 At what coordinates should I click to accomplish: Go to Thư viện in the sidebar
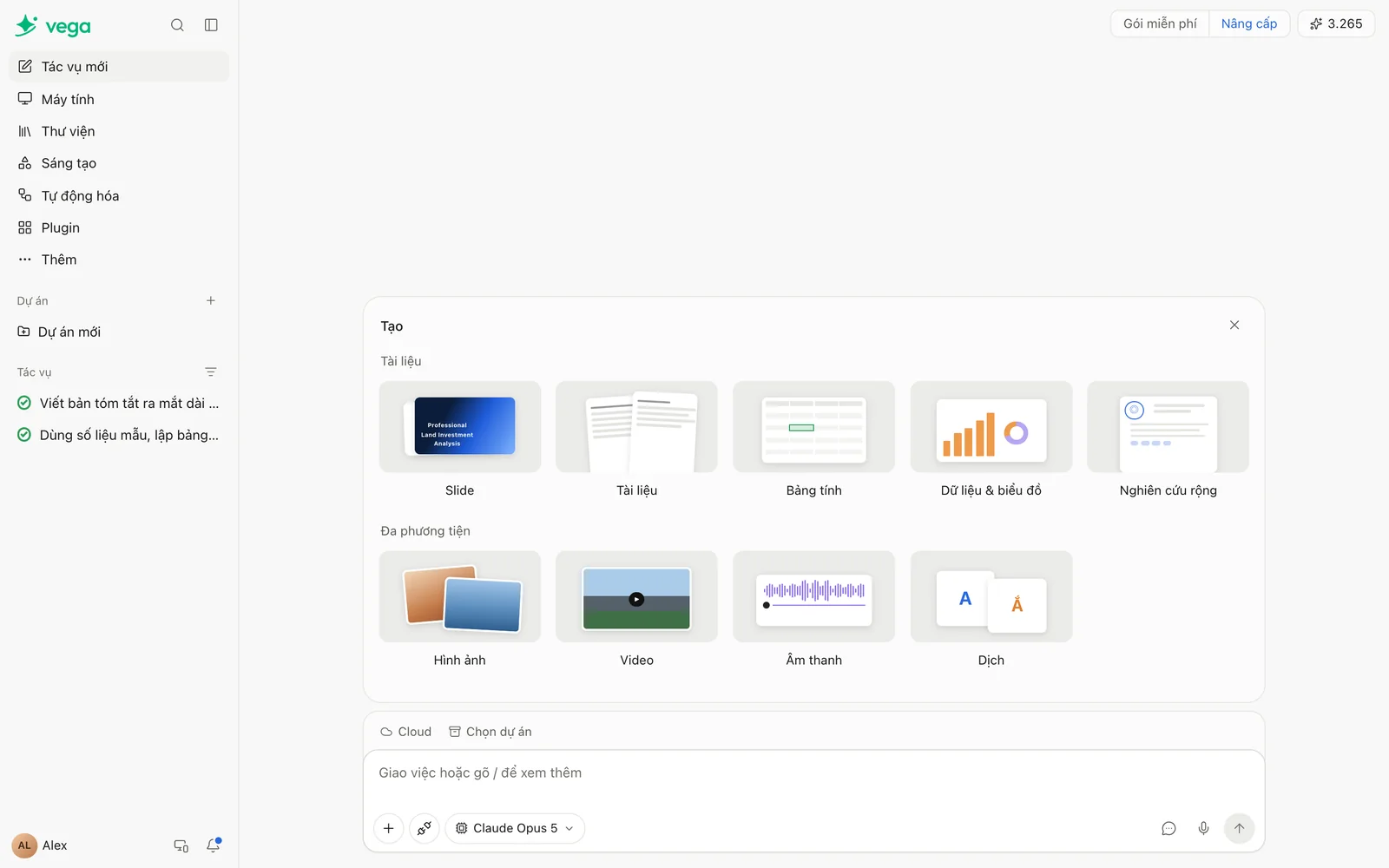tap(119, 131)
